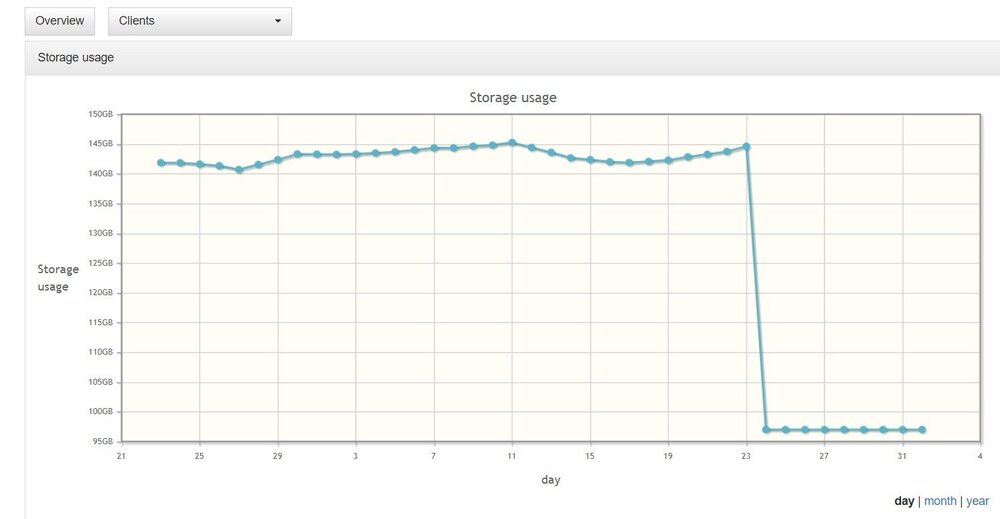Viewport: 1000px width, 519px height.
Task: Click the '100GB' y-axis label
Action: pos(100,411)
